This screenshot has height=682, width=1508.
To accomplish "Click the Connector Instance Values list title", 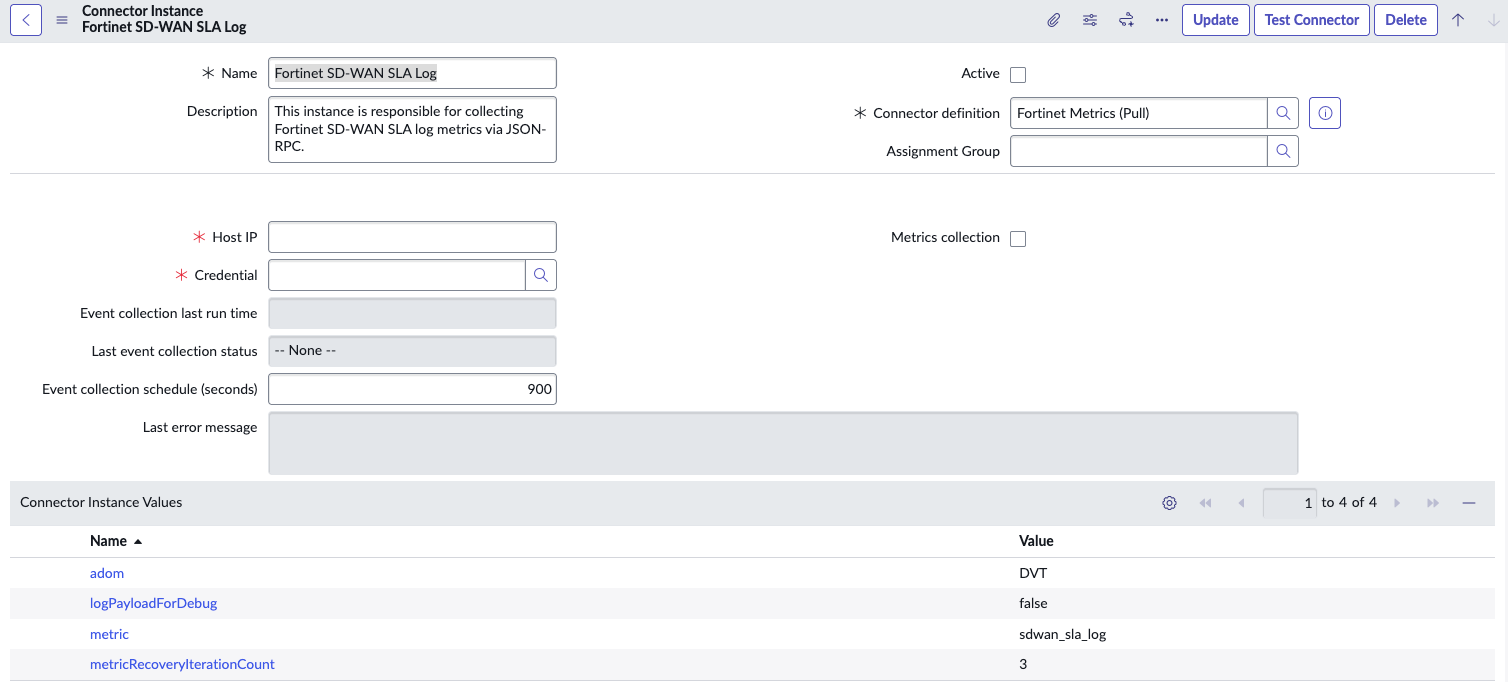I will pyautogui.click(x=101, y=502).
